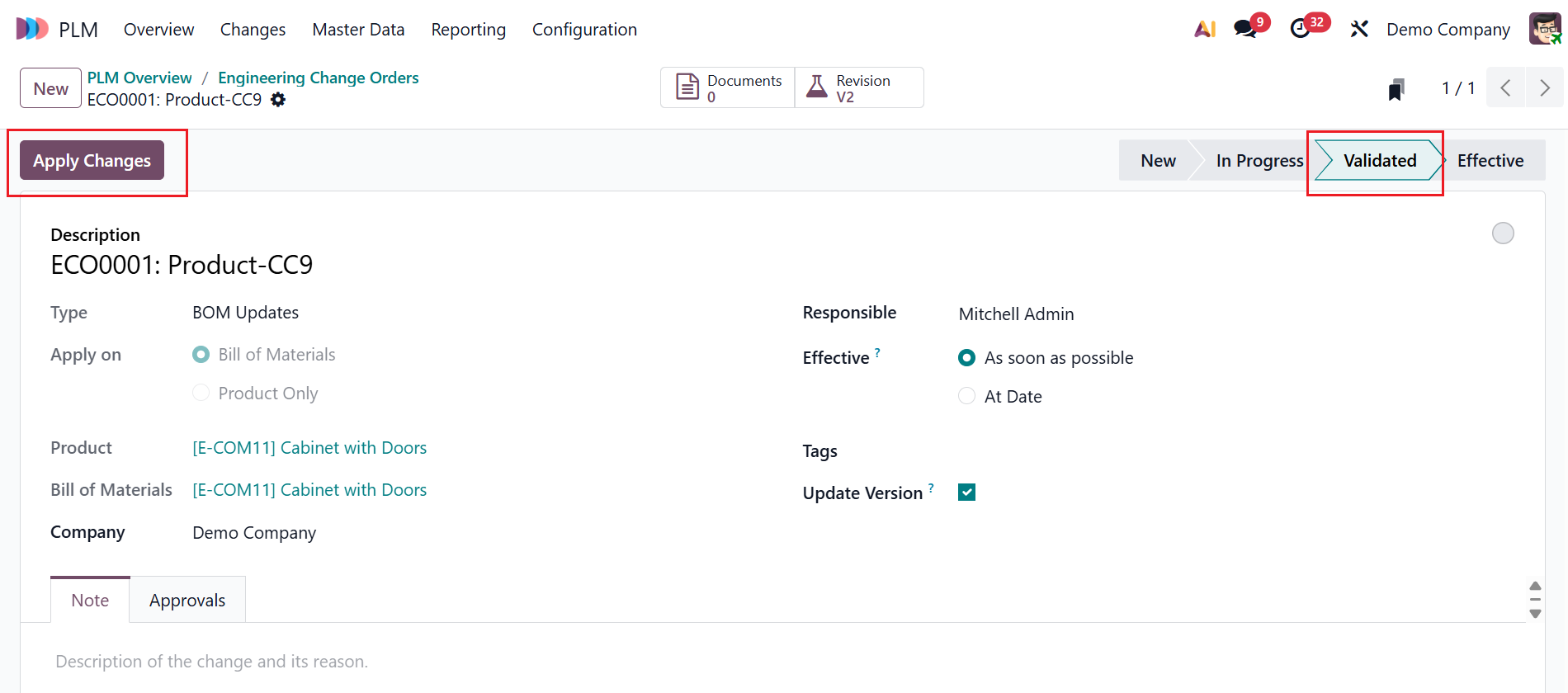Click the bookmark icon

click(x=1396, y=89)
